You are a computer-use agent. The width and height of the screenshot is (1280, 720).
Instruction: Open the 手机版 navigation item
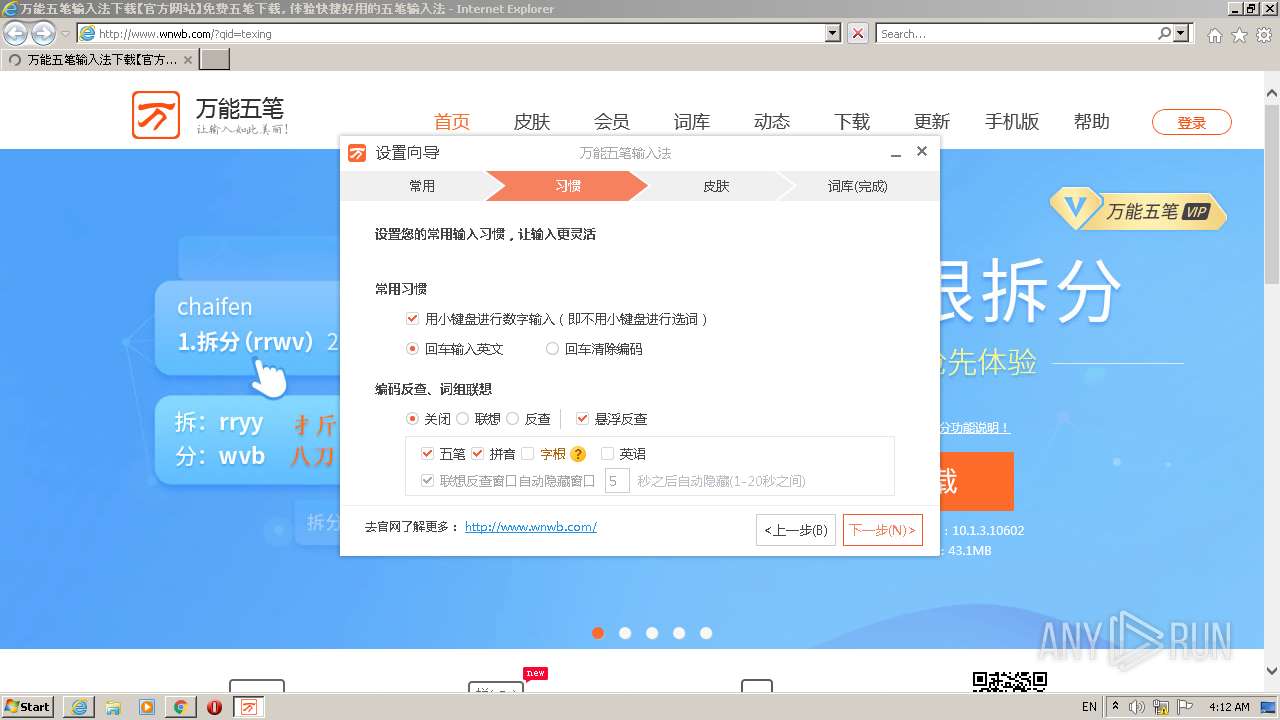coord(1011,122)
